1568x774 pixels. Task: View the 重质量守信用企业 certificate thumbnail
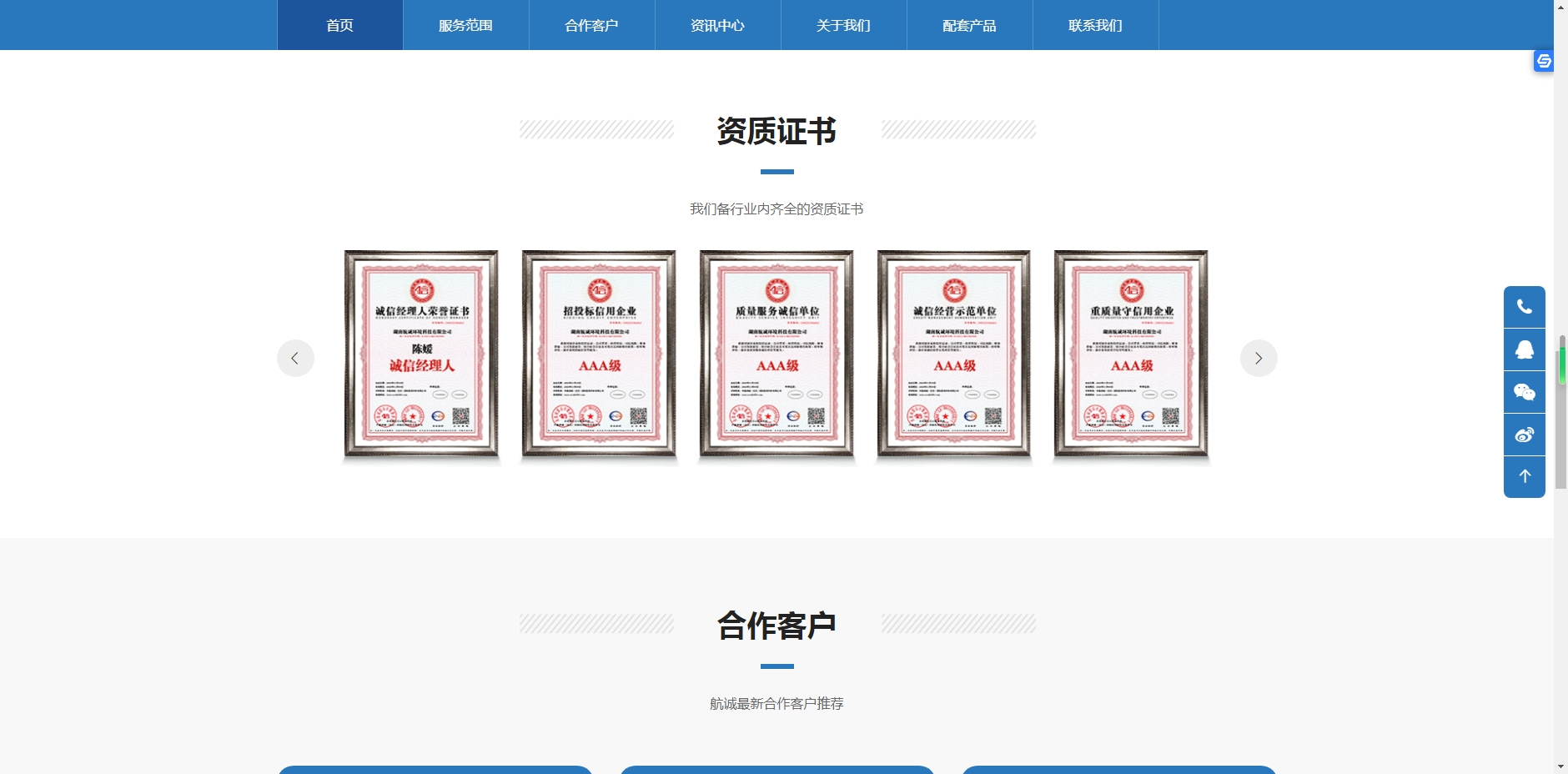pyautogui.click(x=1131, y=354)
